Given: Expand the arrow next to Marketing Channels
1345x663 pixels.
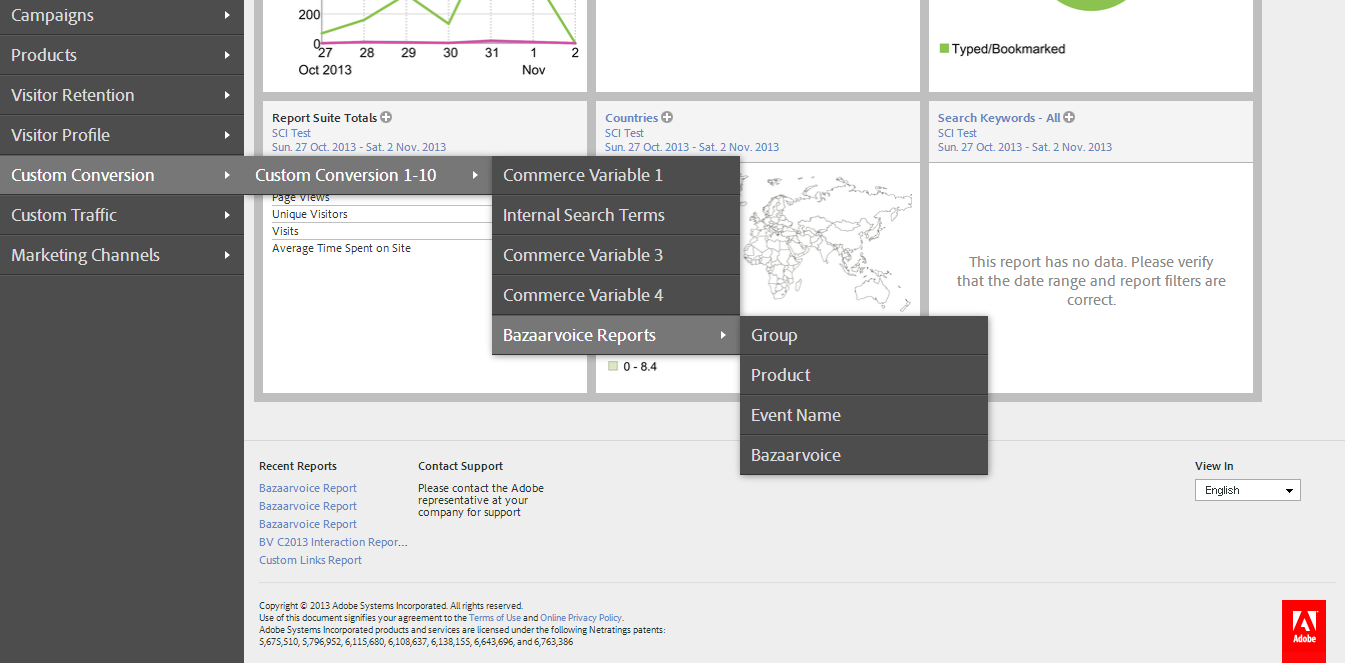Looking at the screenshot, I should pyautogui.click(x=228, y=255).
